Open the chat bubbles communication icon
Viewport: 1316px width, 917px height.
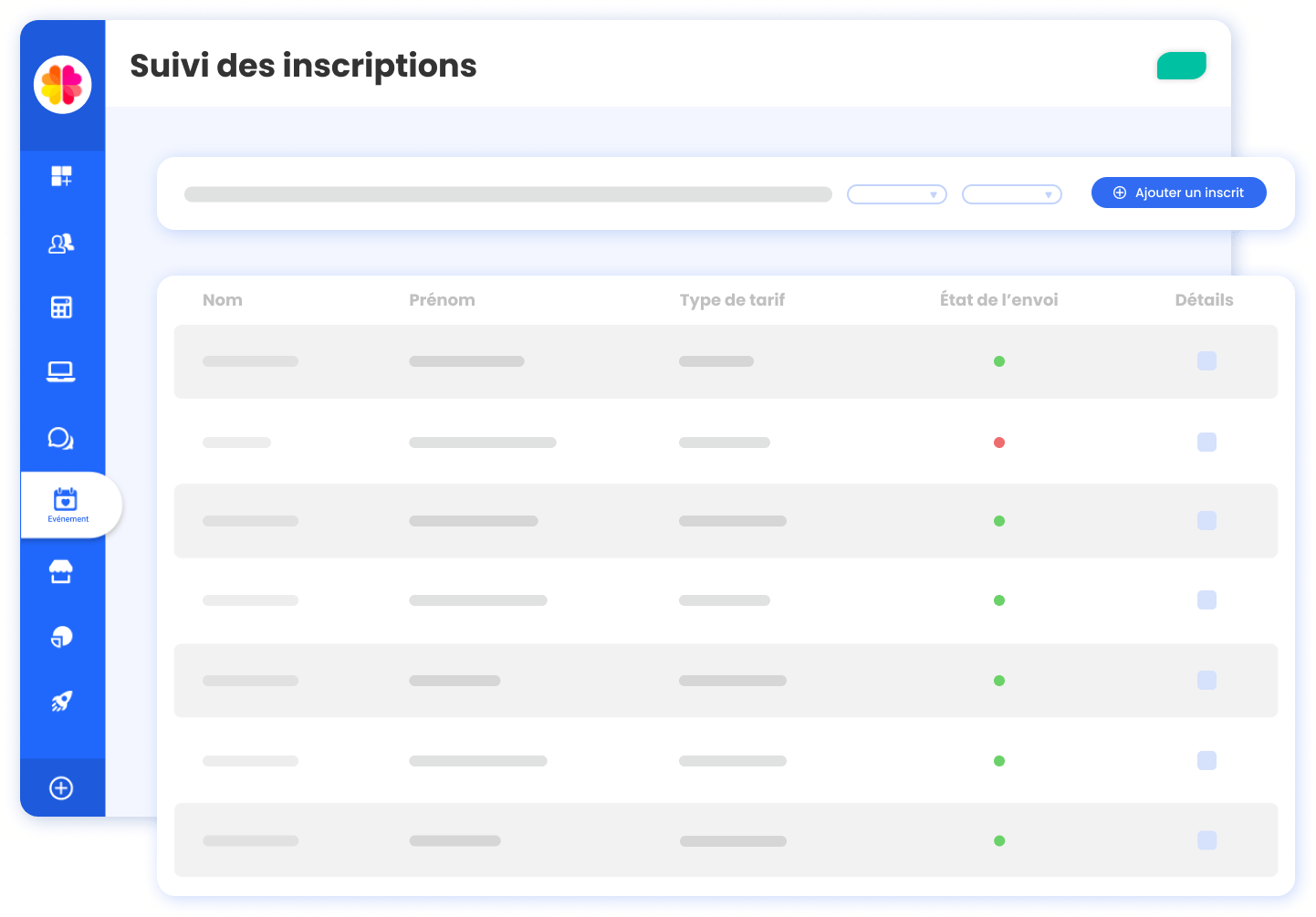click(x=61, y=439)
